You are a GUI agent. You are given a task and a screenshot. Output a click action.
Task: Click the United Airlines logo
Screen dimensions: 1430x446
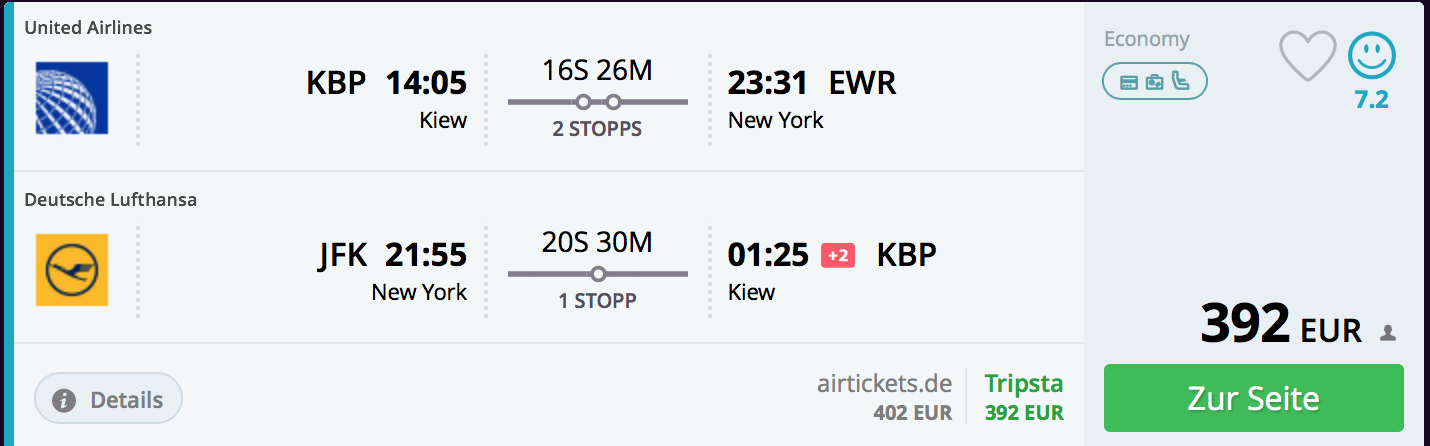click(x=72, y=98)
